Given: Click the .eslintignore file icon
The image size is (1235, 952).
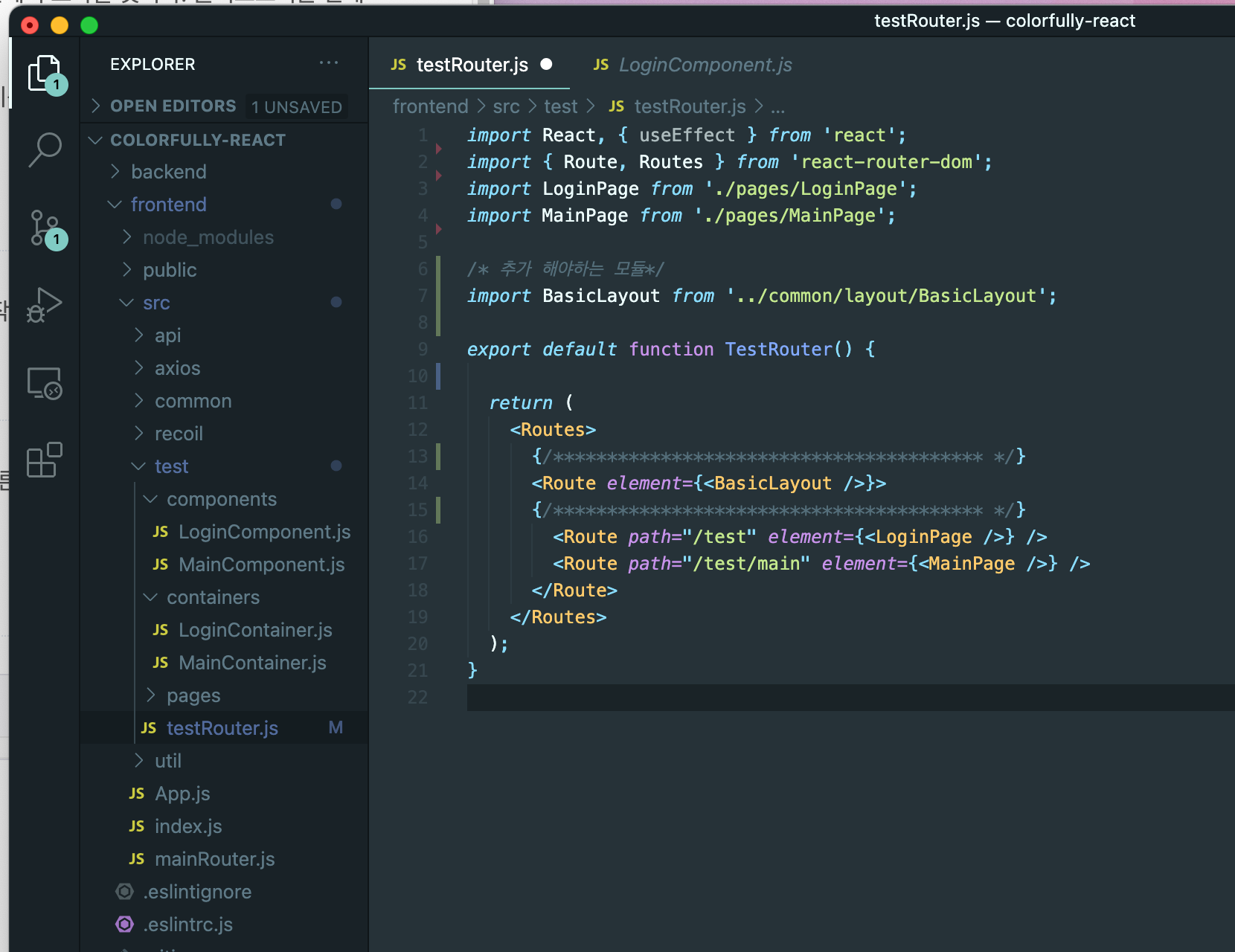Looking at the screenshot, I should pos(125,891).
